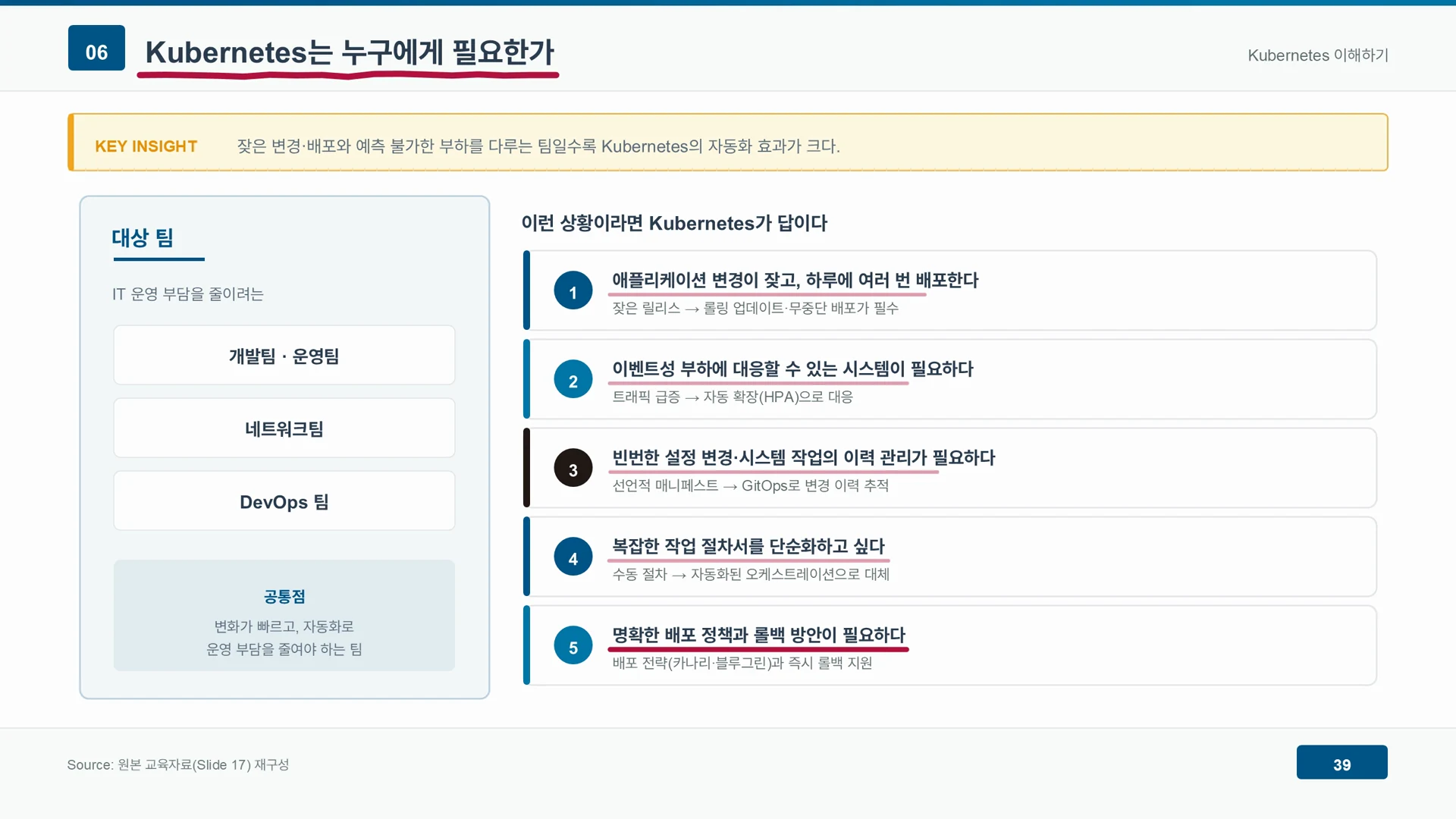Click the dark numbered circle 3 icon

tap(573, 468)
